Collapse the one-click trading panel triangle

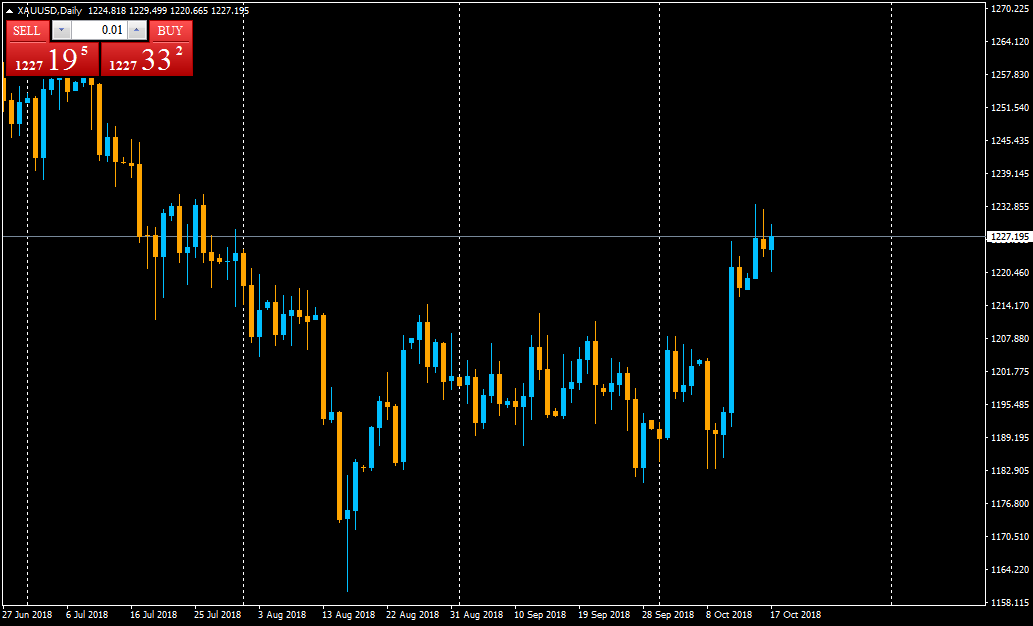pos(9,11)
